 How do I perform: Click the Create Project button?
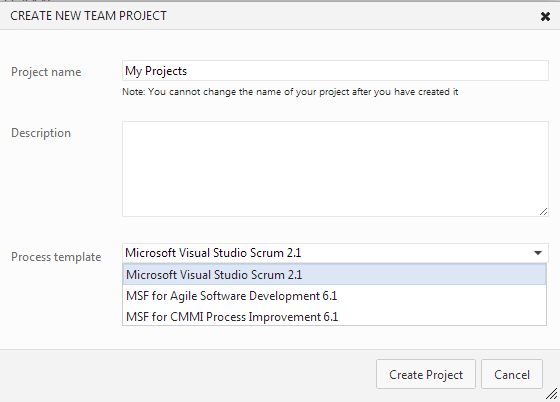[x=426, y=375]
